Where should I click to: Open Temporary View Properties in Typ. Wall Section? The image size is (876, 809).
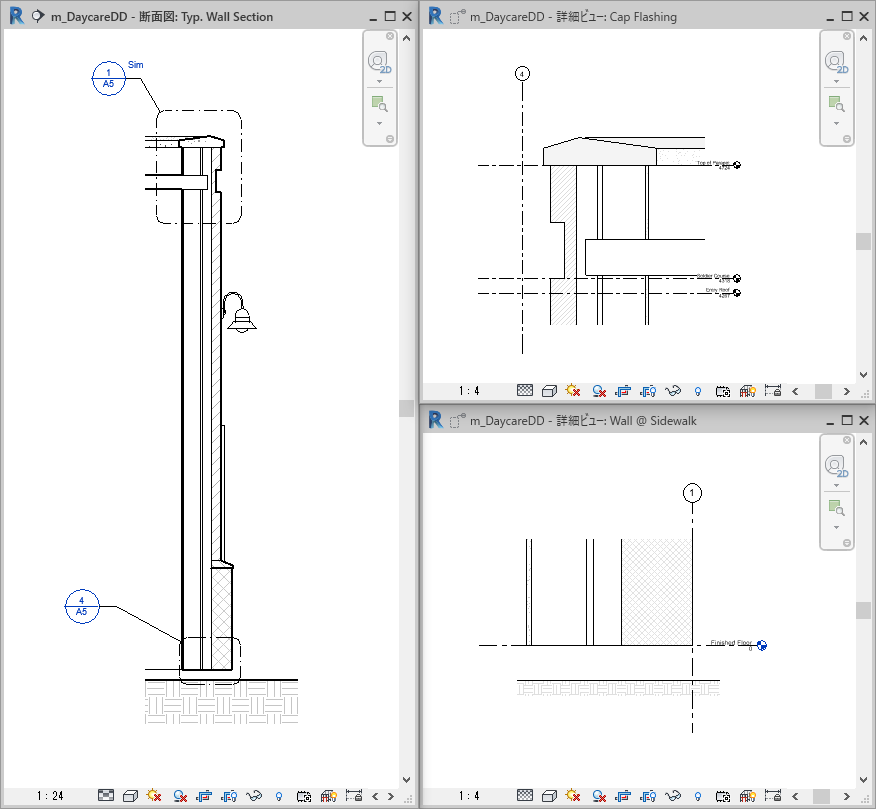(x=304, y=796)
